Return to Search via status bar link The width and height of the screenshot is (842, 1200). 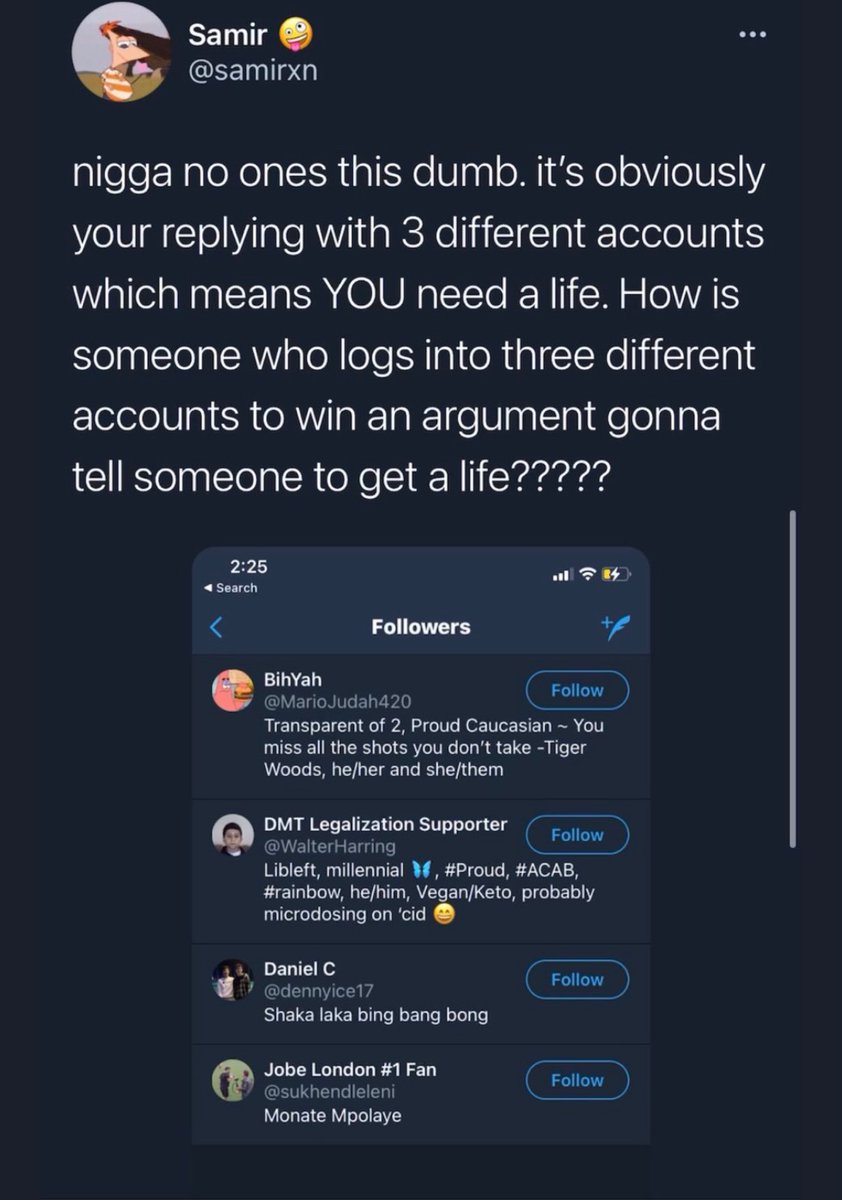(x=231, y=588)
